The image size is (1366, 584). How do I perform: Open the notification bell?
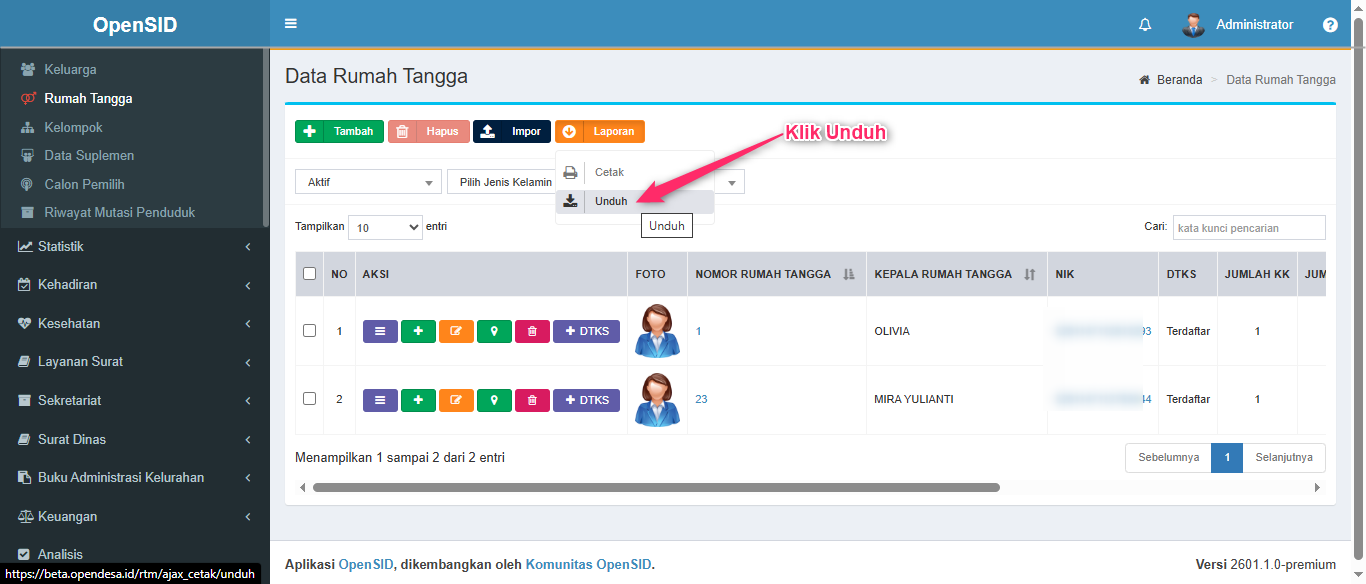(1145, 25)
